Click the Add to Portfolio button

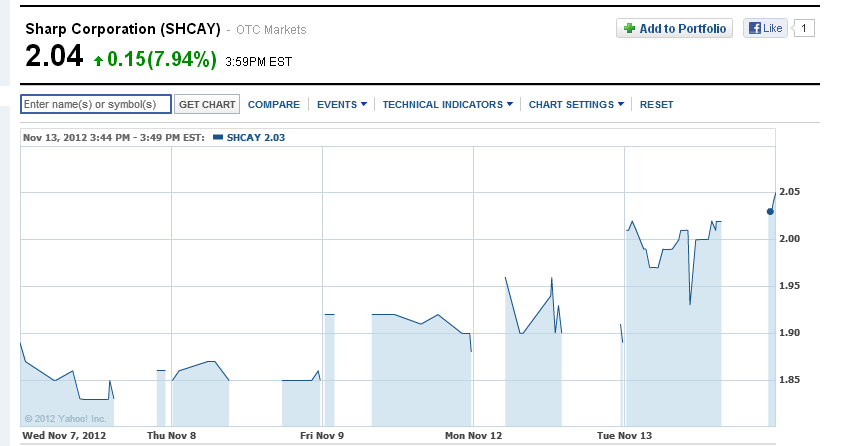pos(674,28)
